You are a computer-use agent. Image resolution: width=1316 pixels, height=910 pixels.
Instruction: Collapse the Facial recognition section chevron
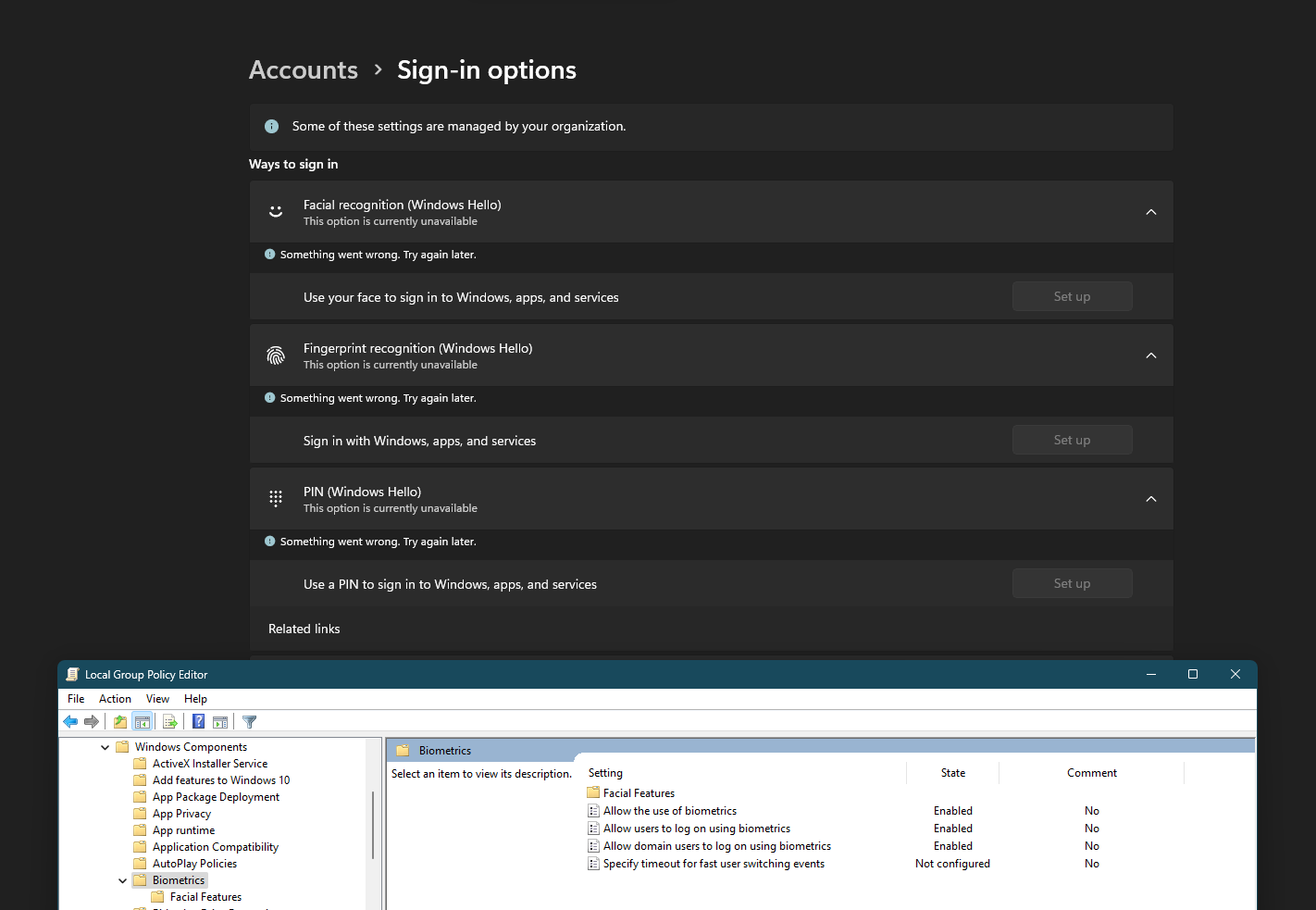[1151, 212]
